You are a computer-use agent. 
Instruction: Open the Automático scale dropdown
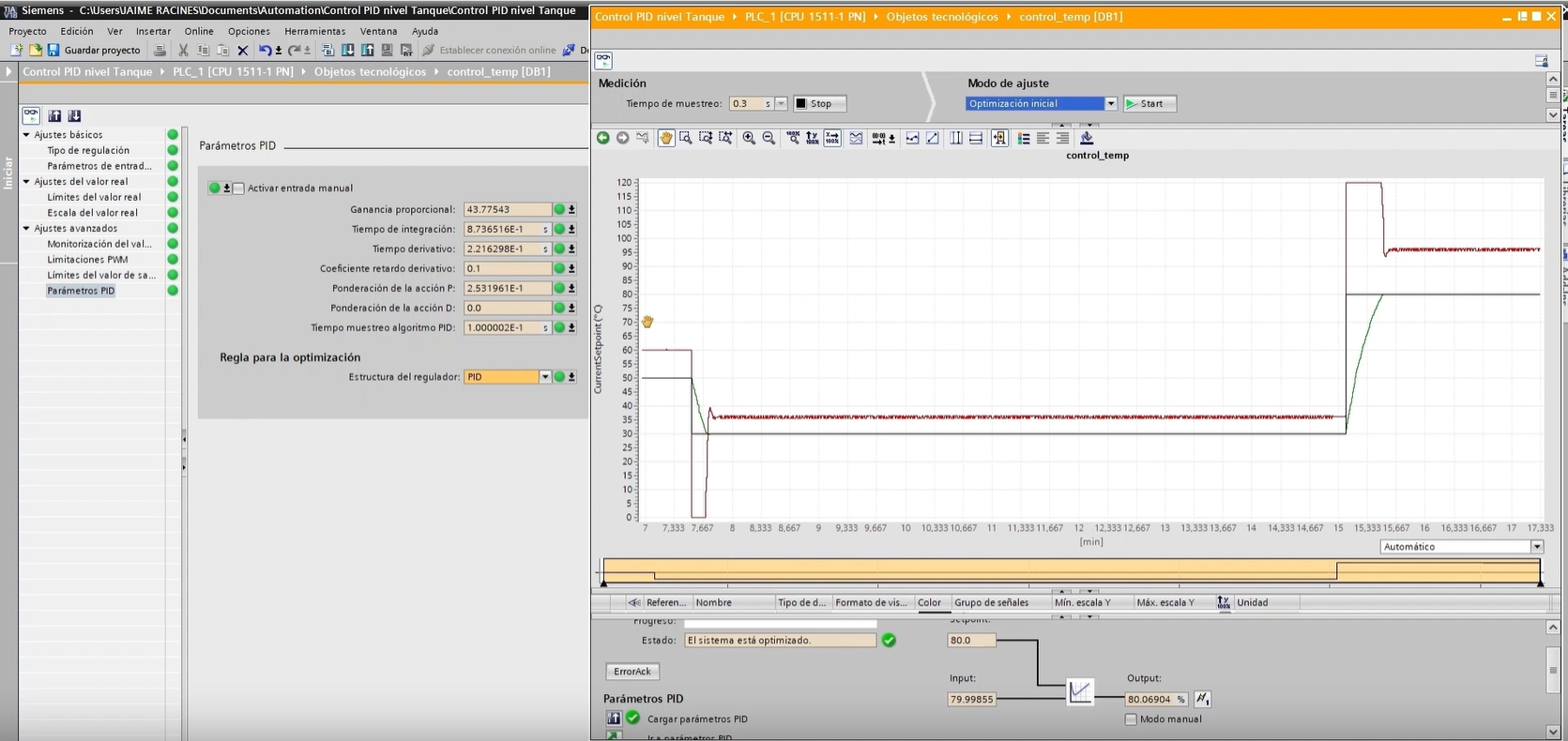1537,547
